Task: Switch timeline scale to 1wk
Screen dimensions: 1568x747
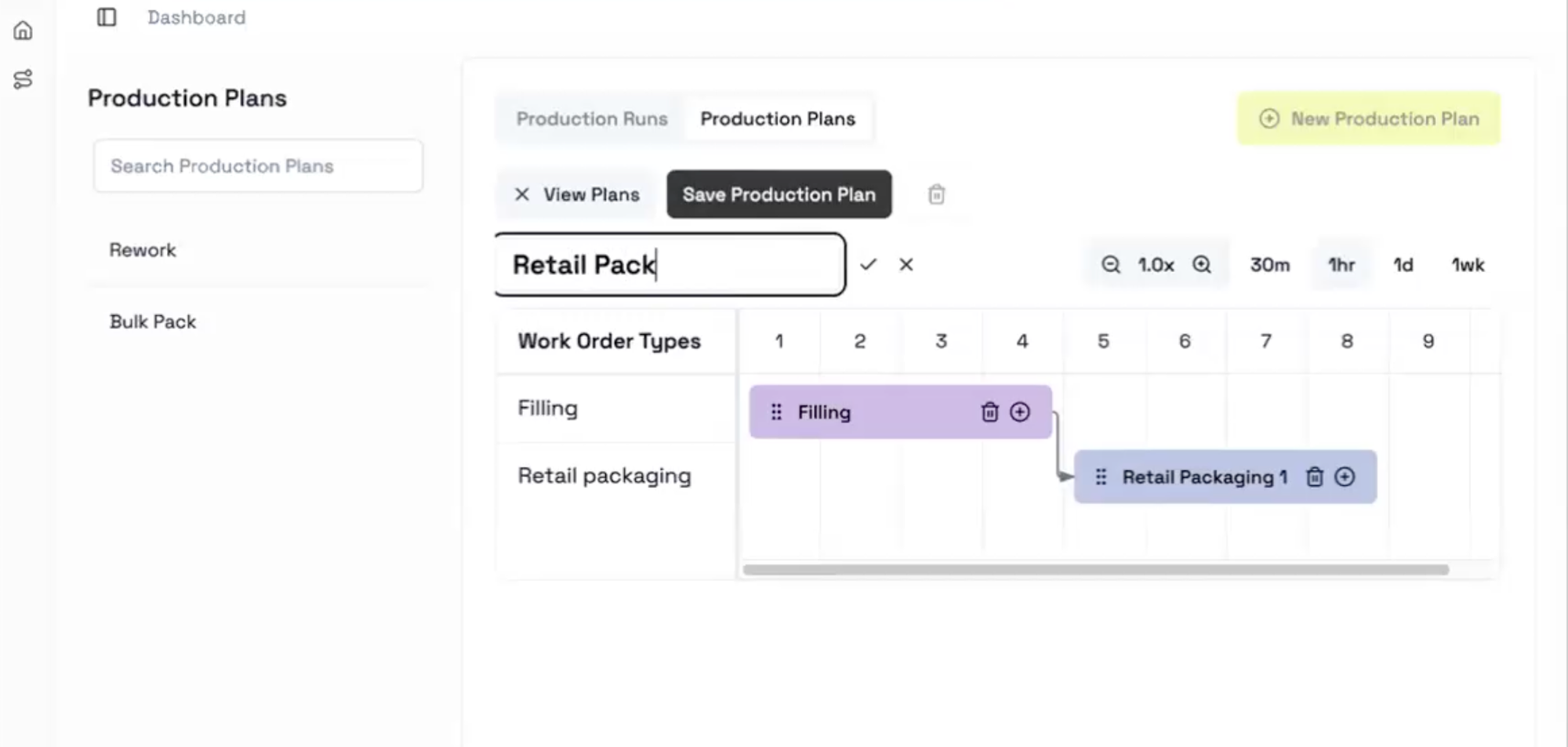Action: click(1468, 265)
